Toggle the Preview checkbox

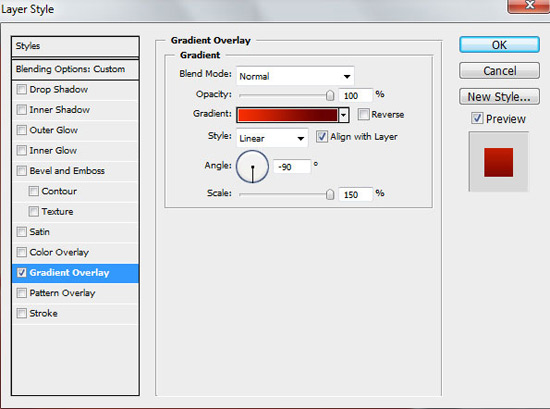point(477,118)
